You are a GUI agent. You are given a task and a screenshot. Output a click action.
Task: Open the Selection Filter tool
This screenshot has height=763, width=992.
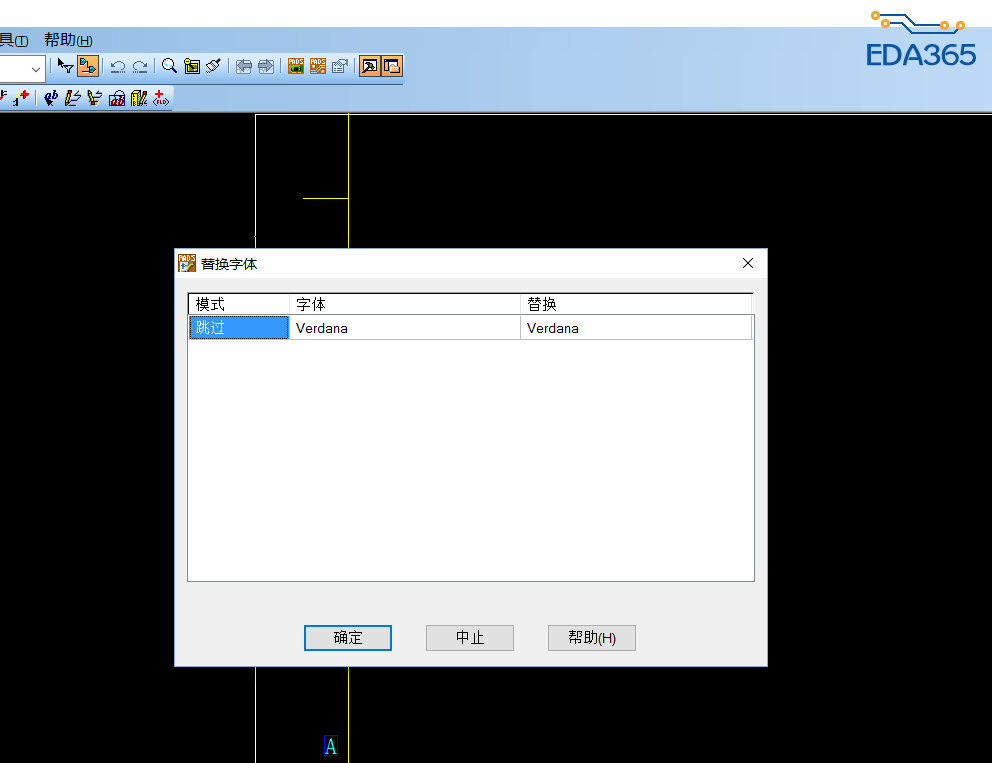(65, 66)
